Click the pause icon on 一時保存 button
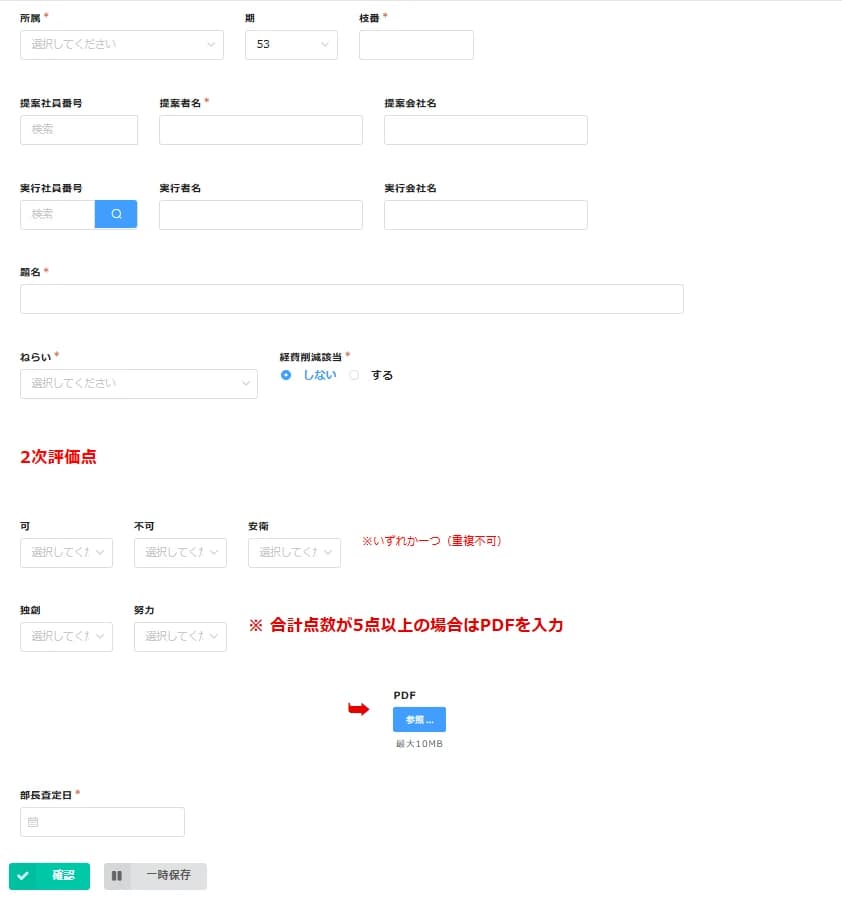The image size is (842, 909). point(117,875)
